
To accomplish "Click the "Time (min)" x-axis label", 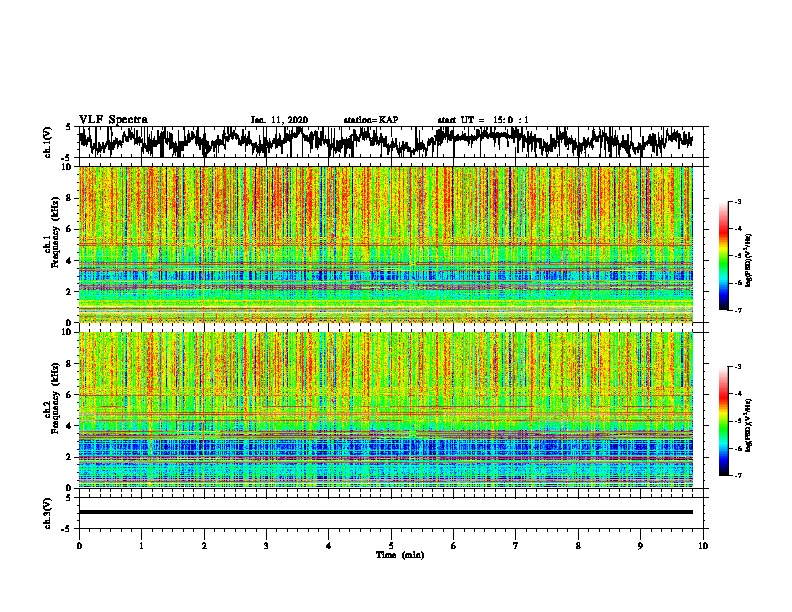I will point(400,555).
